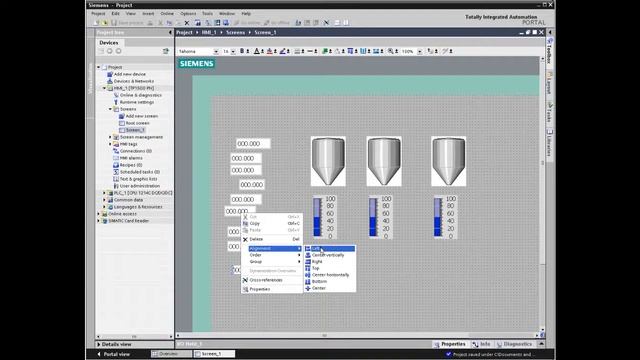The image size is (640, 360).
Task: Collapse the Project tree node
Action: (98, 67)
